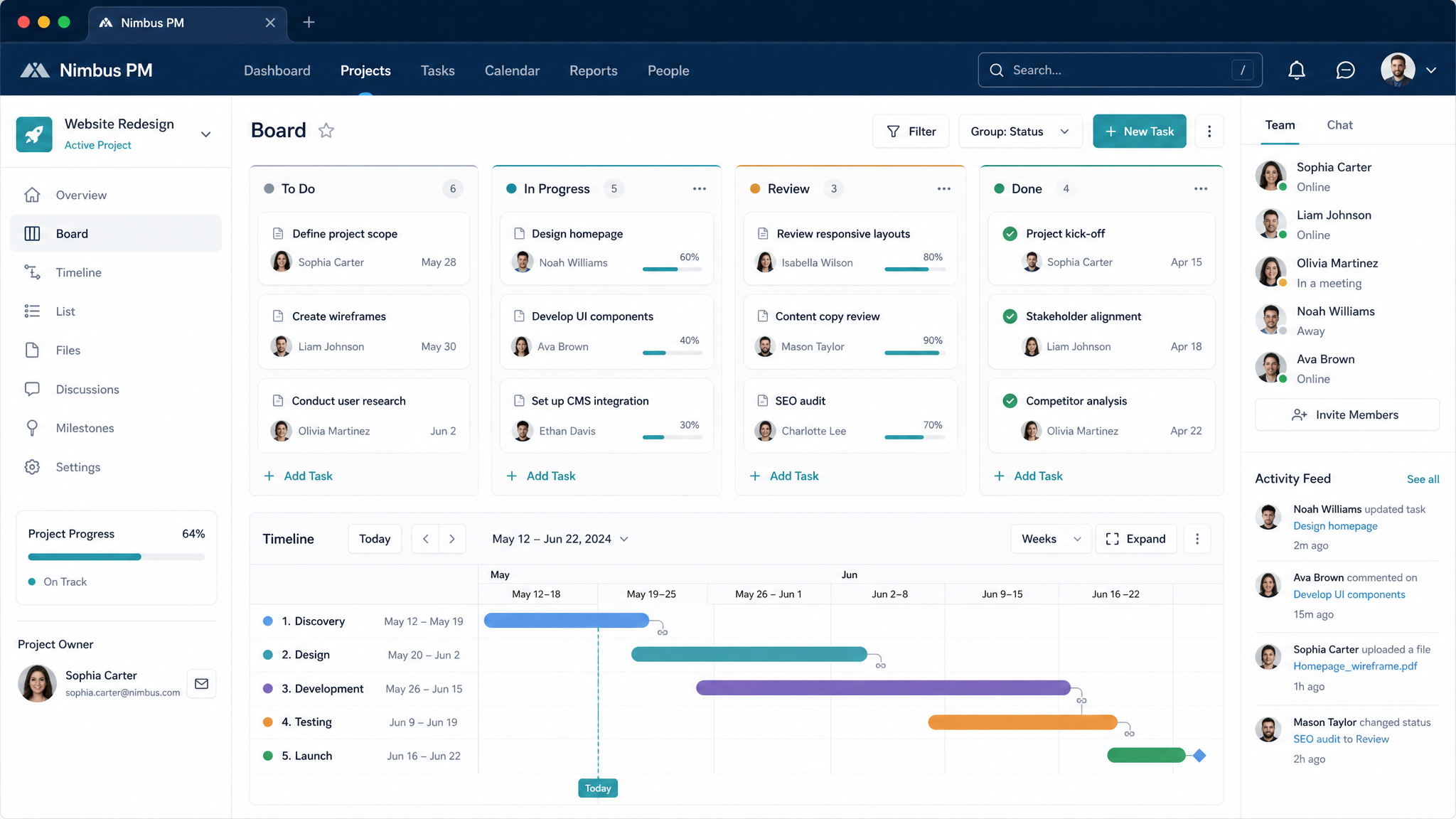Go to previous timeline period arrow
Screen dimensions: 1456x819
click(x=425, y=539)
